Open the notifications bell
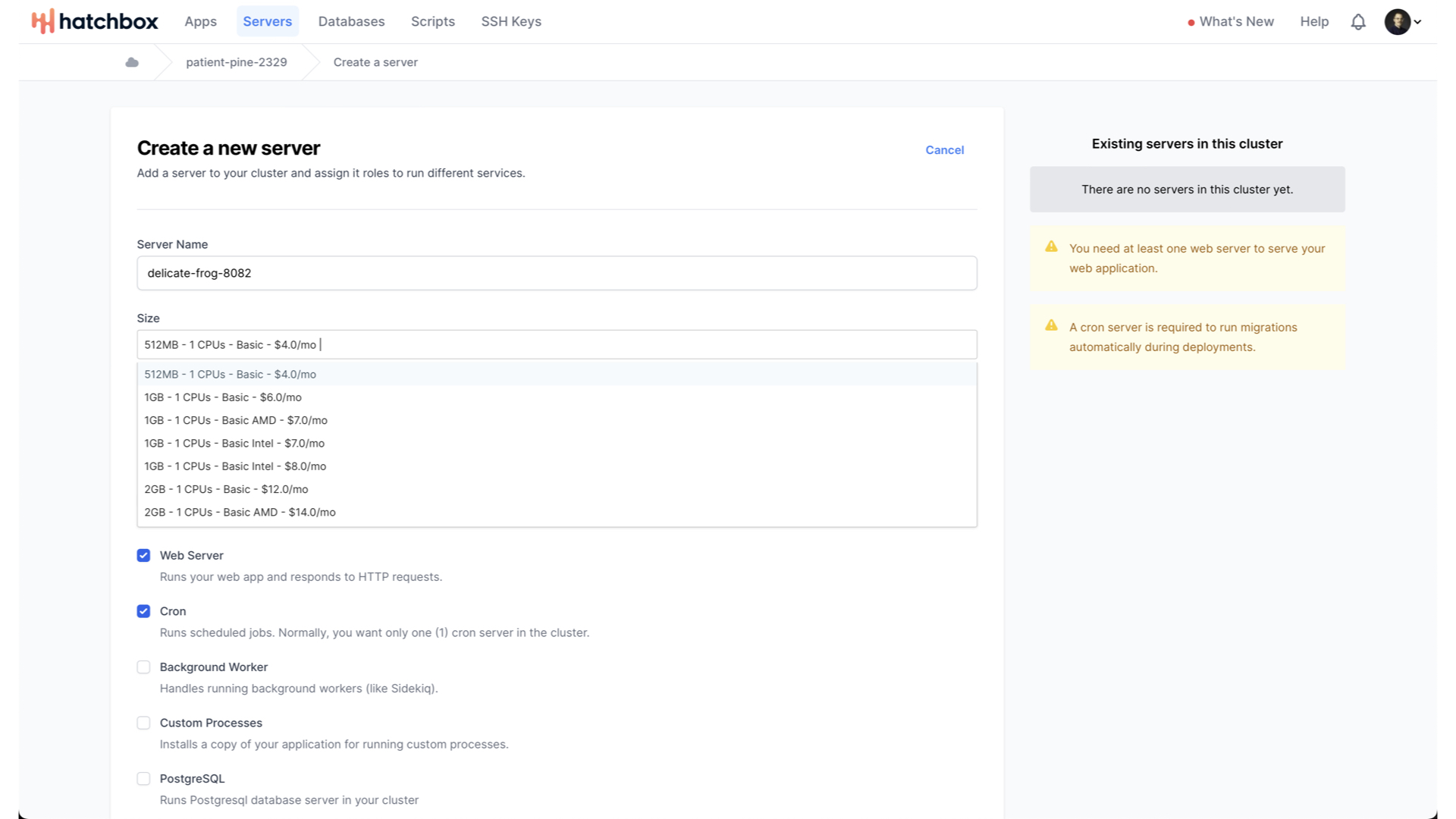 [x=1358, y=22]
